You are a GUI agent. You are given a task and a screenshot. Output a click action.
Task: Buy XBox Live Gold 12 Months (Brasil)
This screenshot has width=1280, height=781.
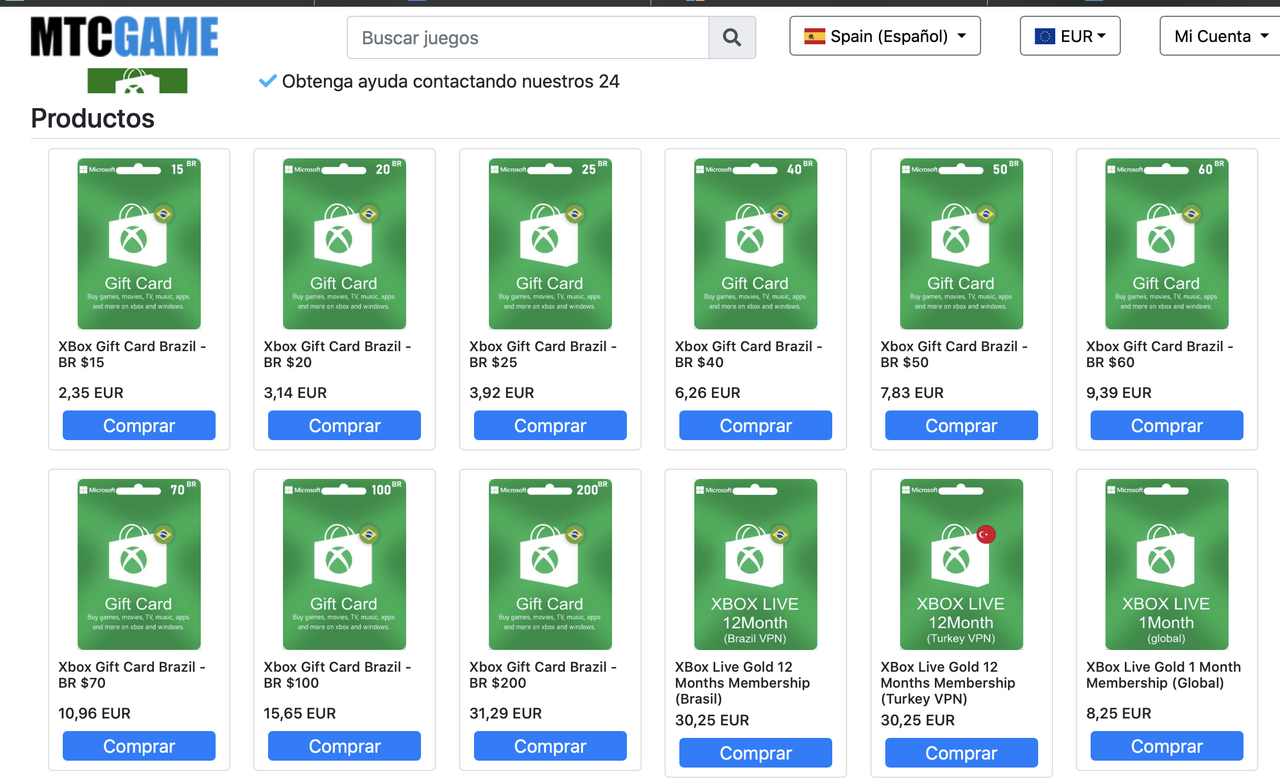756,753
